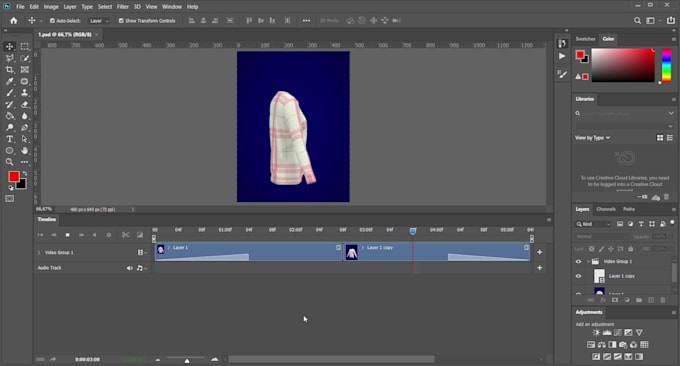Pick the Paint Bucket tool
The image size is (680, 366).
click(x=10, y=116)
